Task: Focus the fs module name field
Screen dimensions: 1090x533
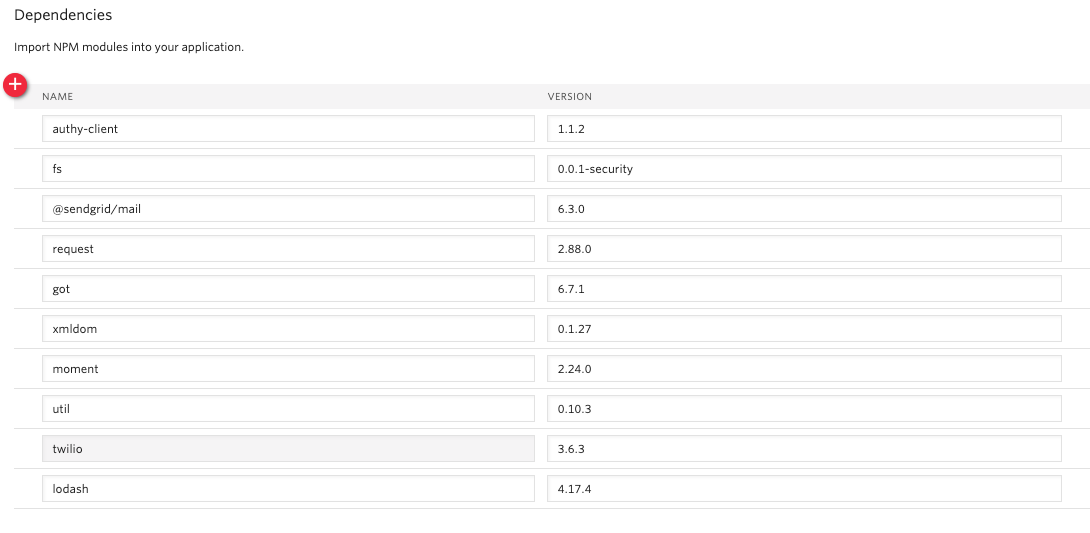Action: pos(288,169)
